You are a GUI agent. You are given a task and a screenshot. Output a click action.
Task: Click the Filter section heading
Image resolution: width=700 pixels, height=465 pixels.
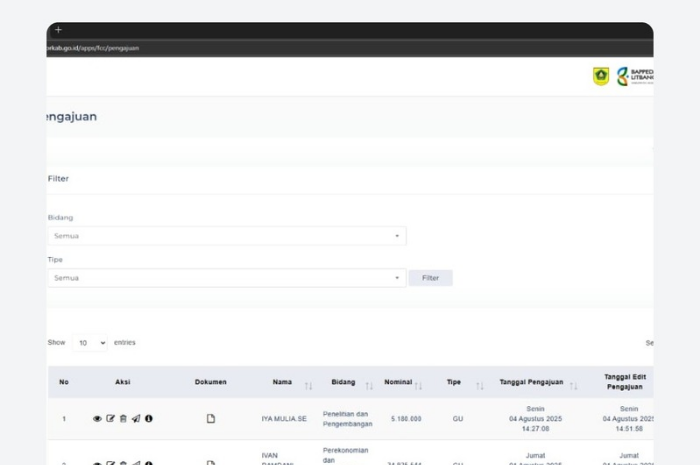coord(58,179)
